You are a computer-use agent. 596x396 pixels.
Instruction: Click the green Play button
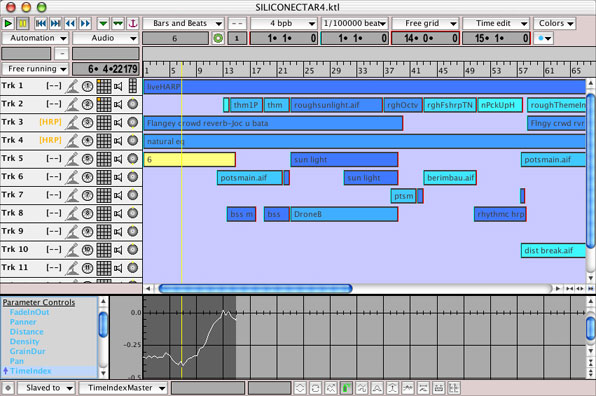pyautogui.click(x=8, y=23)
